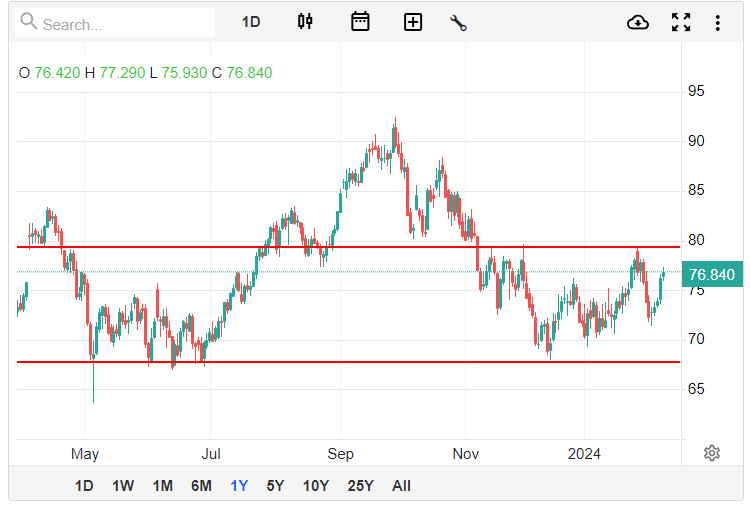Click the May label on time axis
Screen dimensions: 750x517
pos(85,453)
